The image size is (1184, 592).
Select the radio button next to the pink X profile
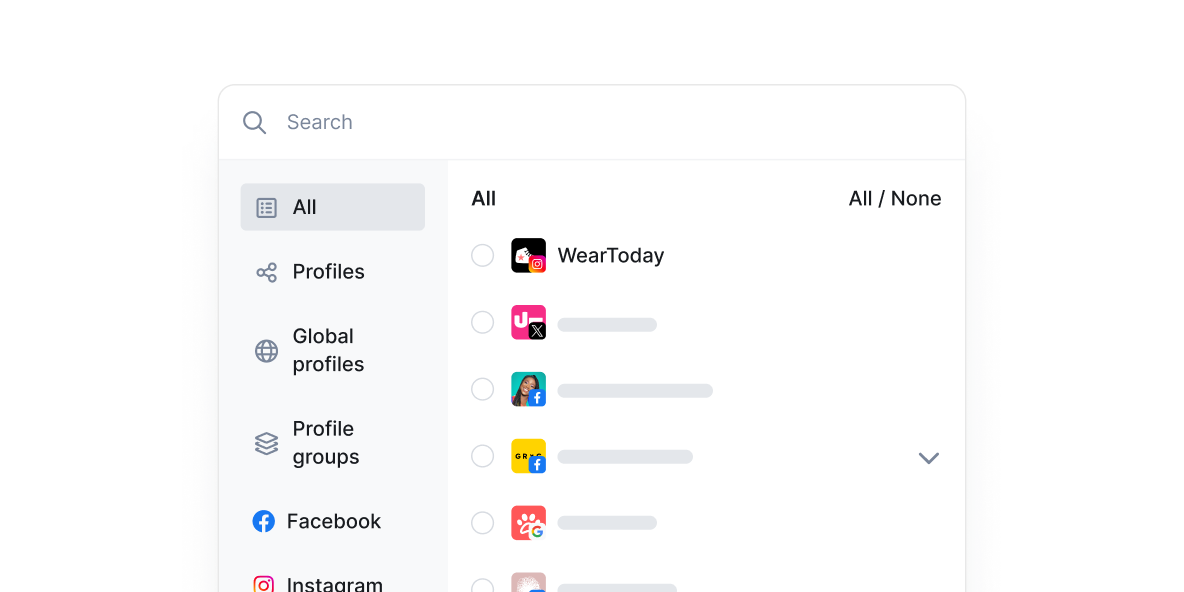point(482,322)
